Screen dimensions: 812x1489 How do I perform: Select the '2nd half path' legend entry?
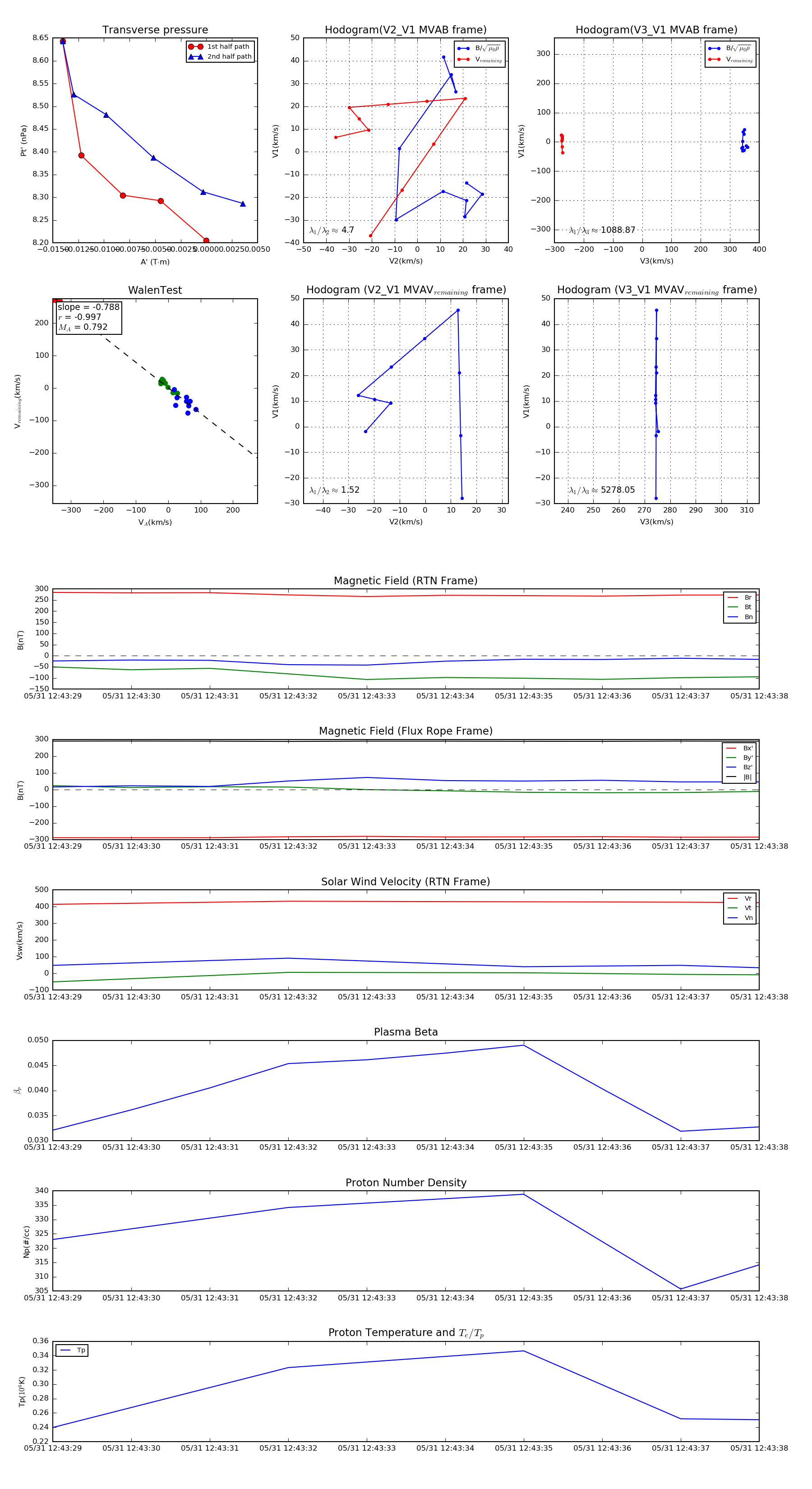point(220,57)
